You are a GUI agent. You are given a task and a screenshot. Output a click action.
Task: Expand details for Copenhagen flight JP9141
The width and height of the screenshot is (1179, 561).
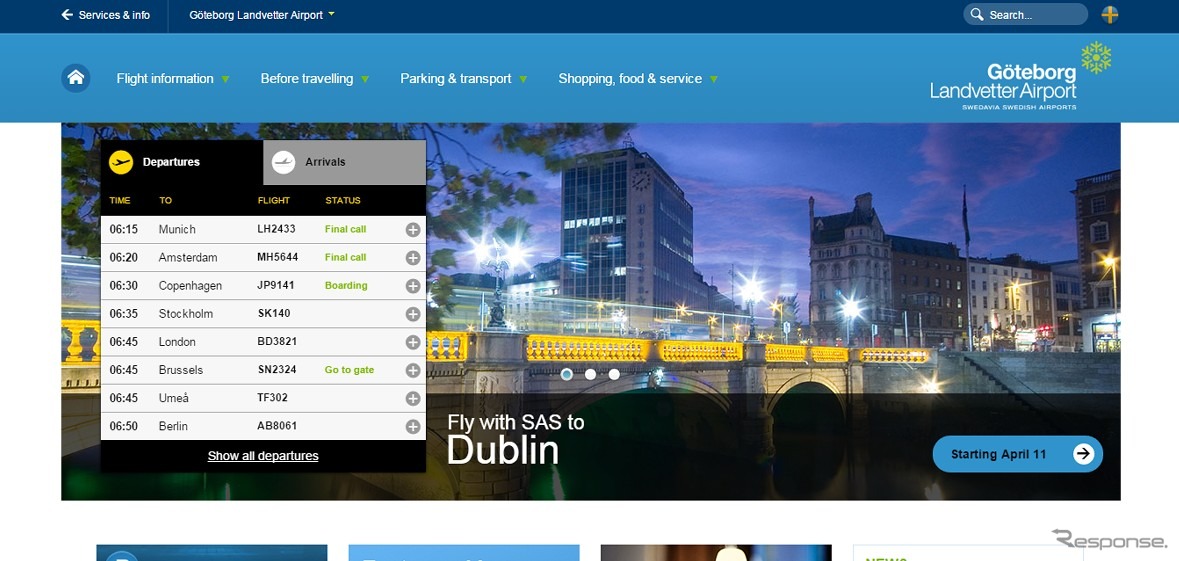(413, 286)
